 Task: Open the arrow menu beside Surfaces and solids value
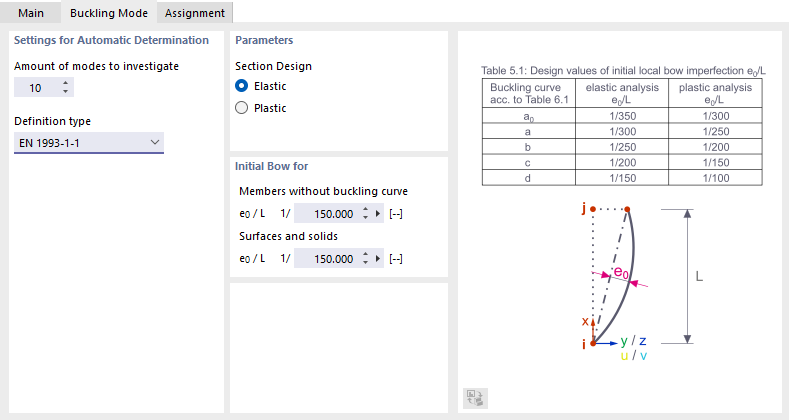pyautogui.click(x=378, y=259)
